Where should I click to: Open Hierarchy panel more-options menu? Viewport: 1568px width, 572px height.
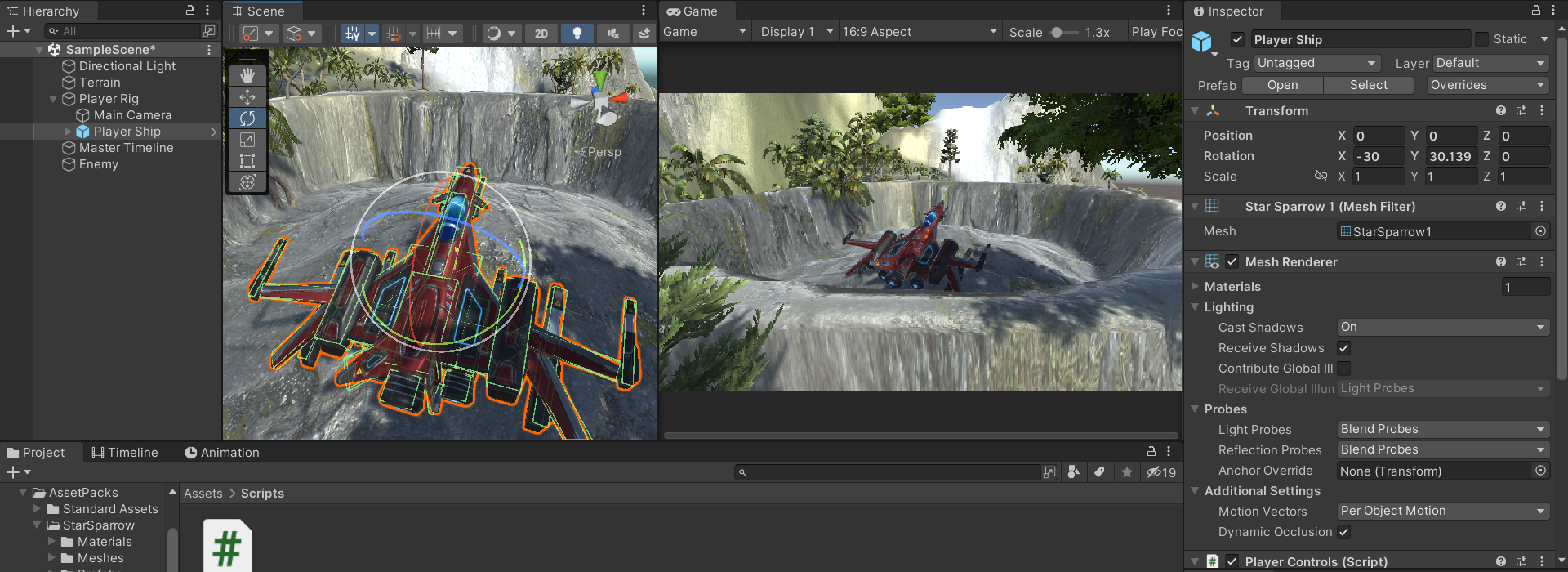point(207,11)
